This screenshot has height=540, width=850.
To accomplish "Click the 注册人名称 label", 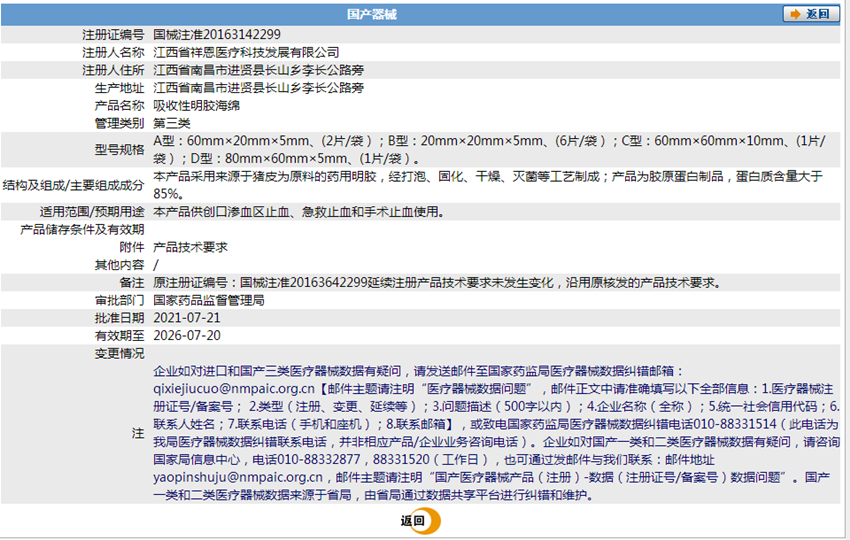I will [113, 53].
